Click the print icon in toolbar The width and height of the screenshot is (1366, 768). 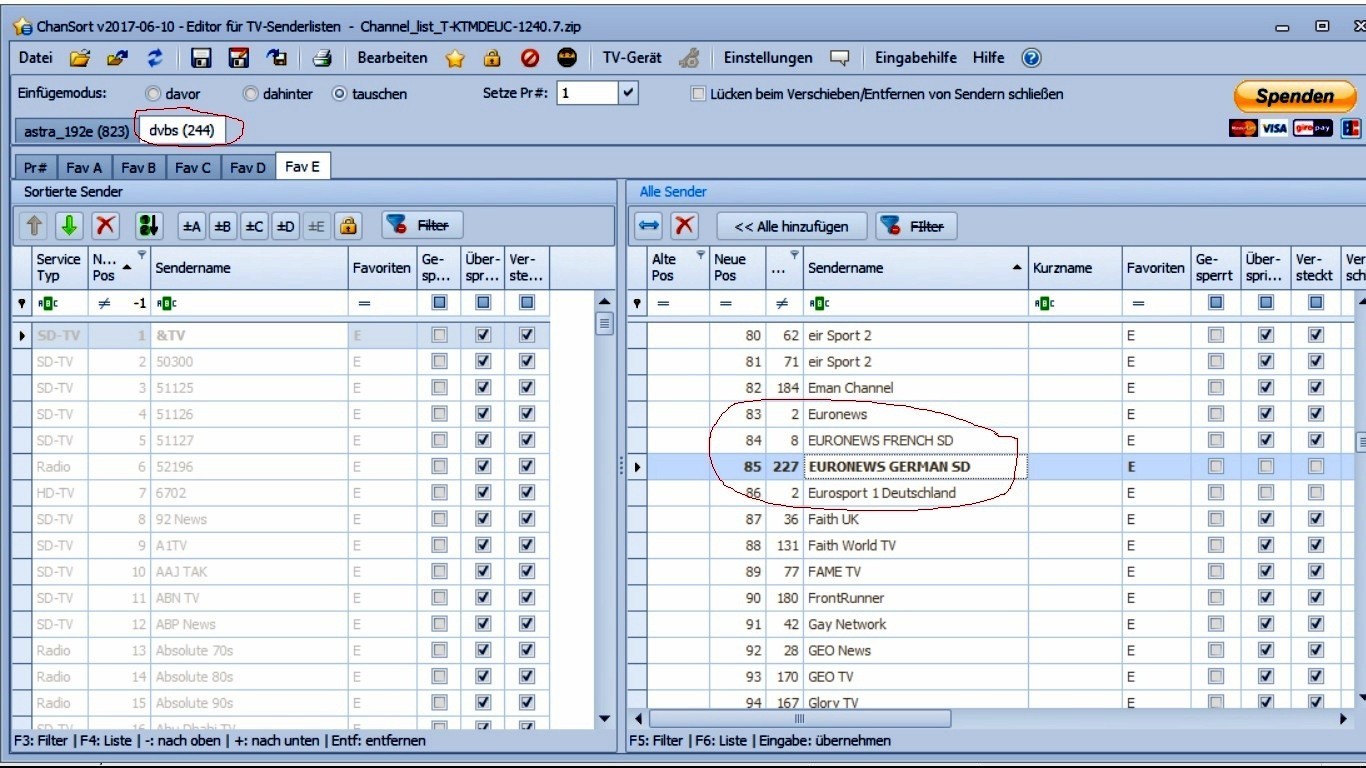coord(322,58)
